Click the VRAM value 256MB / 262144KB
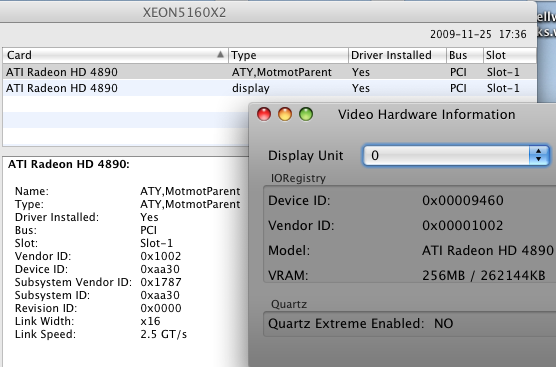Image resolution: width=556 pixels, height=367 pixels. 484,276
